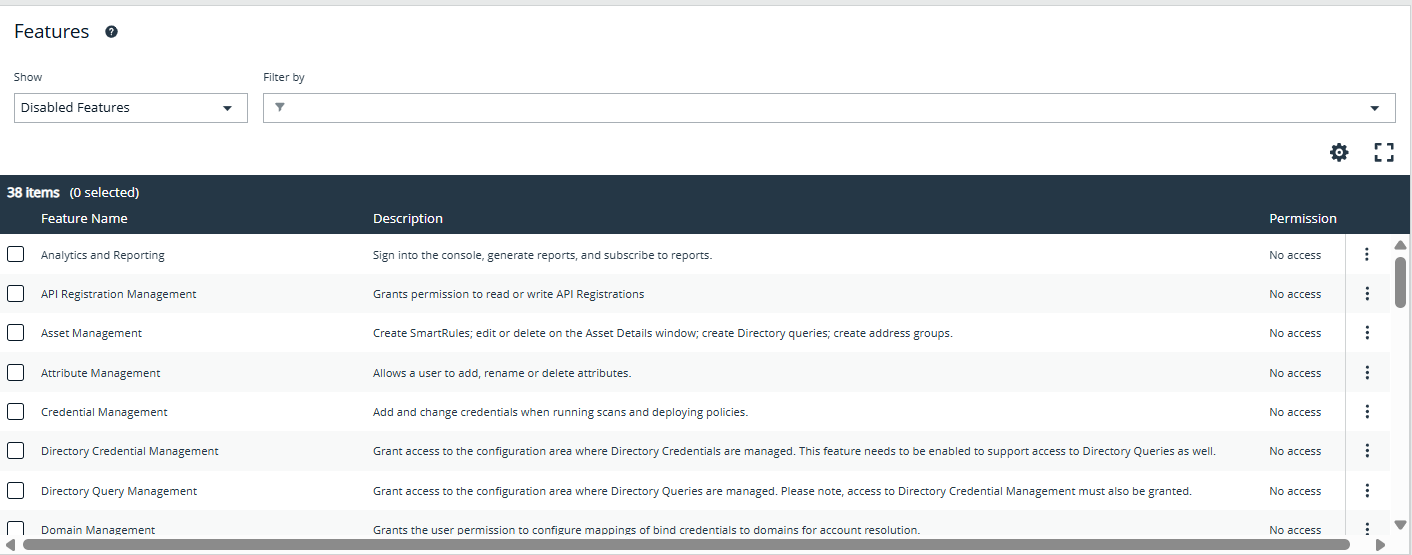Click the Domain Management feature name
1412x555 pixels.
(98, 530)
